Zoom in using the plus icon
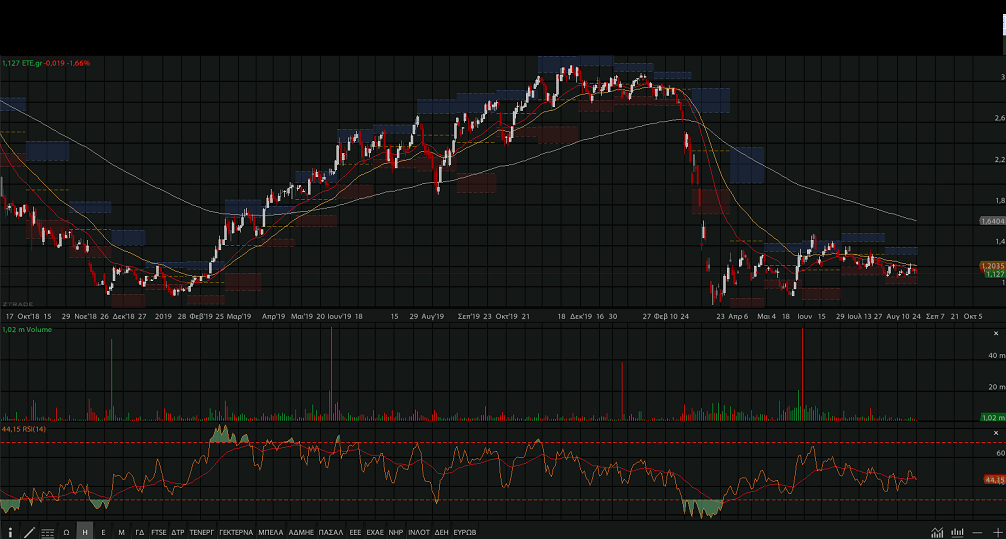Screen dimensions: 1006x539 996,532
